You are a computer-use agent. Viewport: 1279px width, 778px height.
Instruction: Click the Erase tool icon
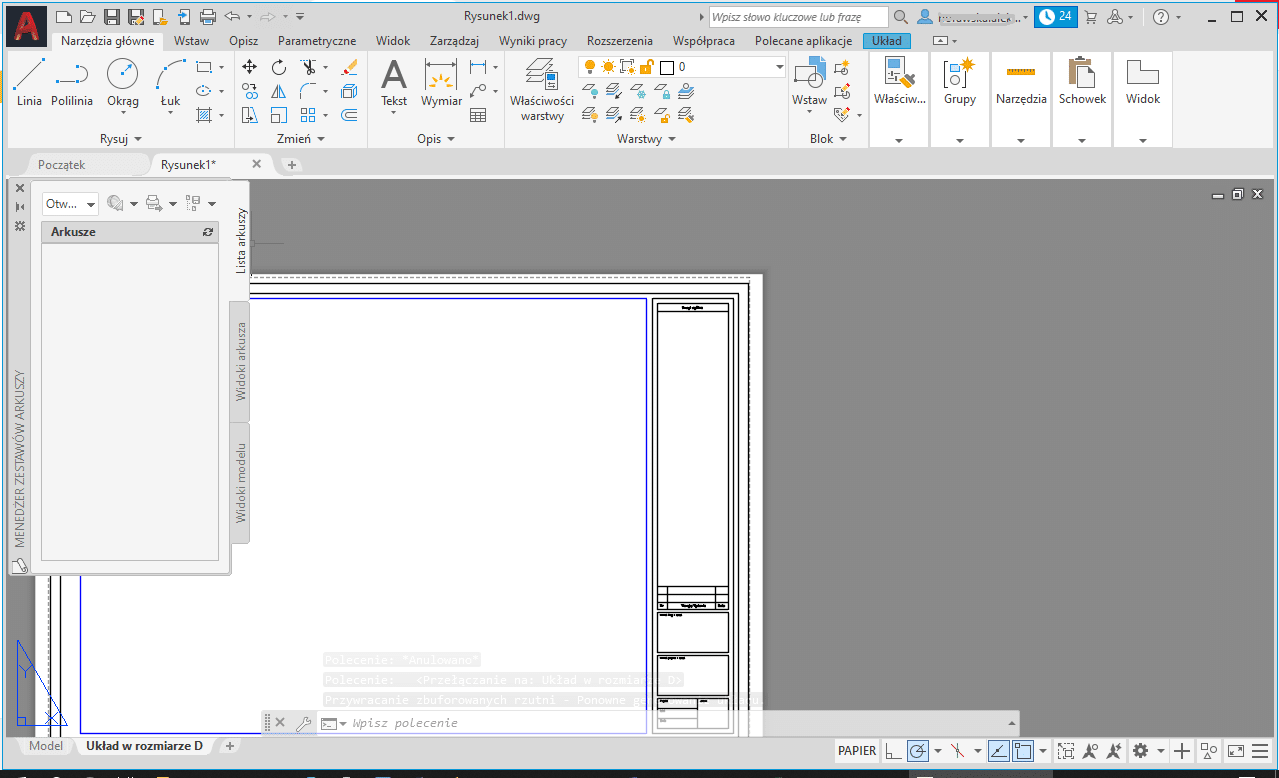349,67
